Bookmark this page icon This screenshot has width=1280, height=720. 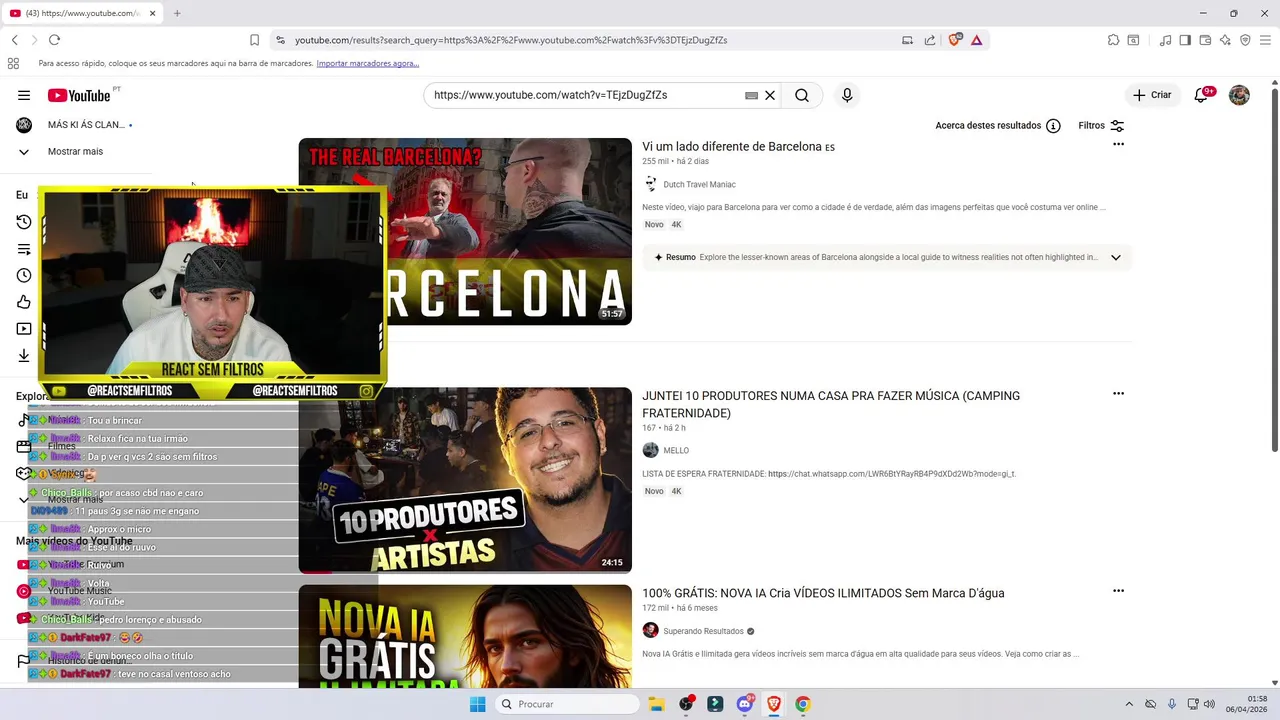254,40
